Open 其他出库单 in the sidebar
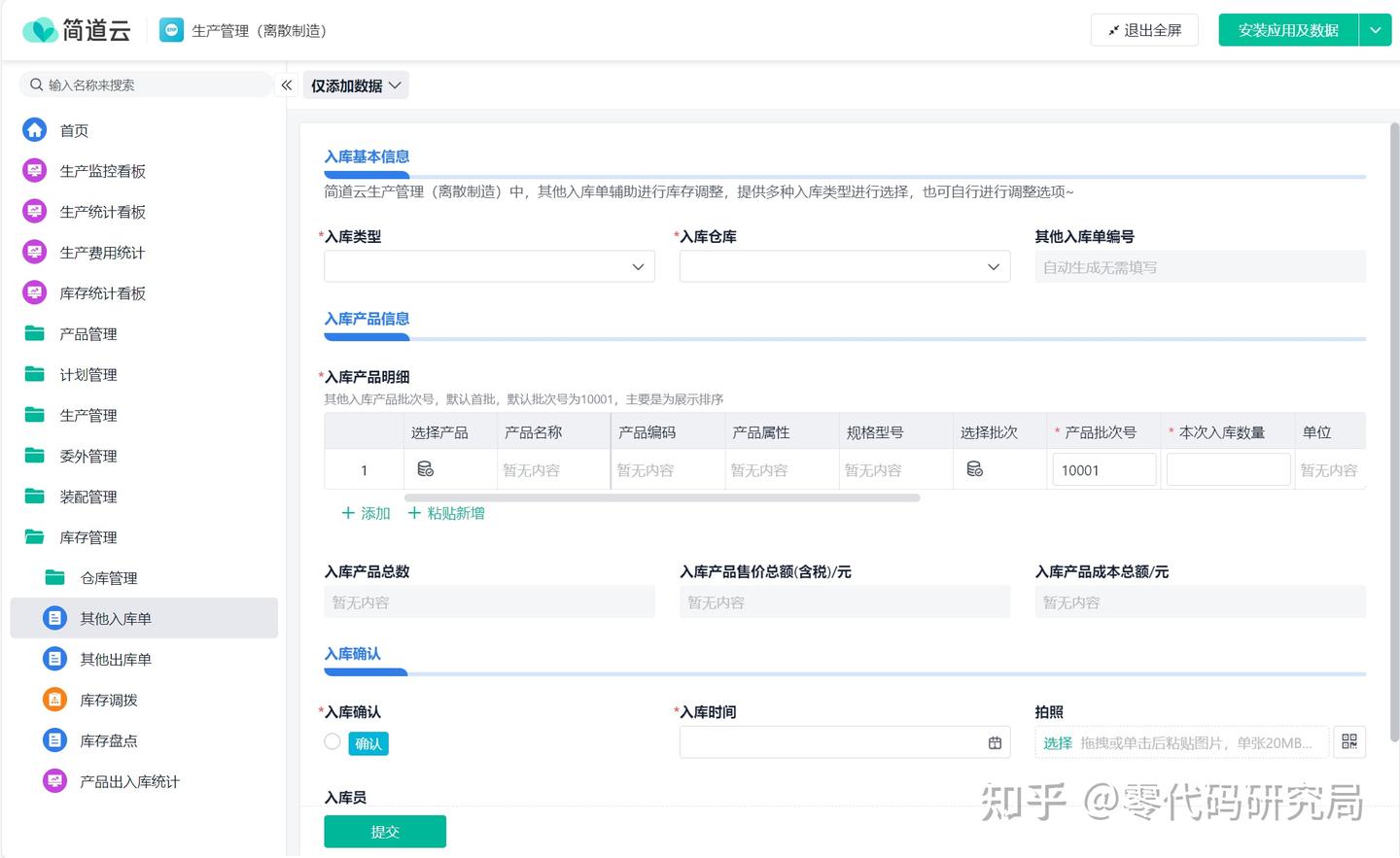This screenshot has width=1400, height=858. pos(115,660)
